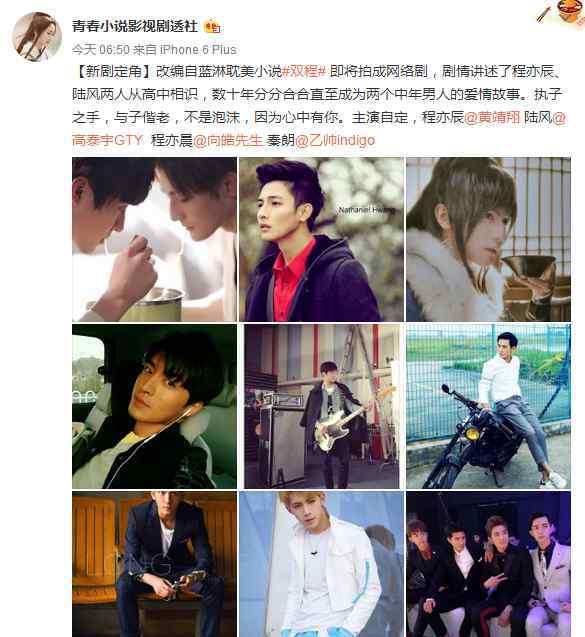View photo of man in red shirt
Viewport: 585px width, 637px height.
tap(321, 239)
